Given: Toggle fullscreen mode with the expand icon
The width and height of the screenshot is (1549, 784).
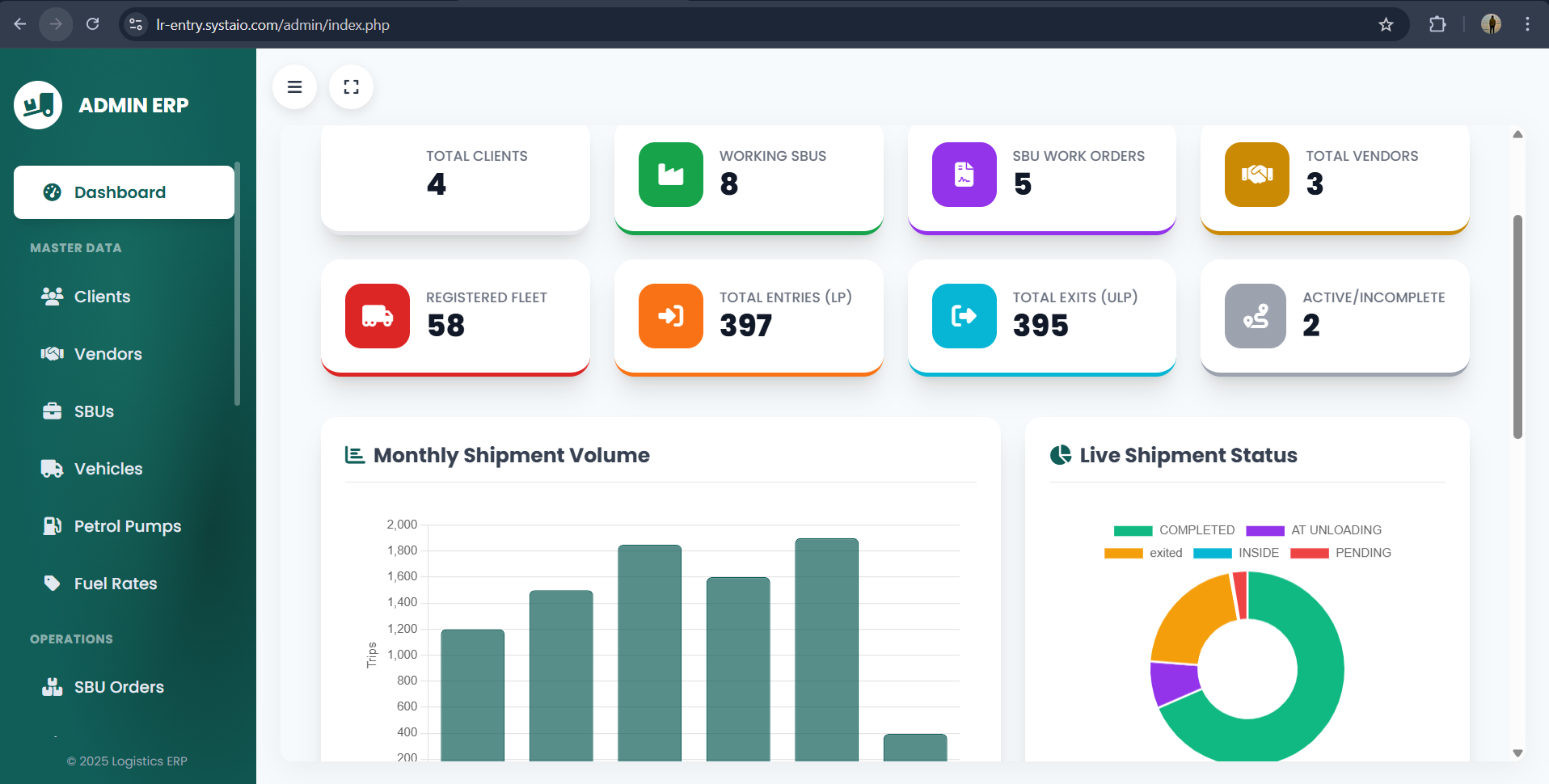Looking at the screenshot, I should click(x=351, y=87).
